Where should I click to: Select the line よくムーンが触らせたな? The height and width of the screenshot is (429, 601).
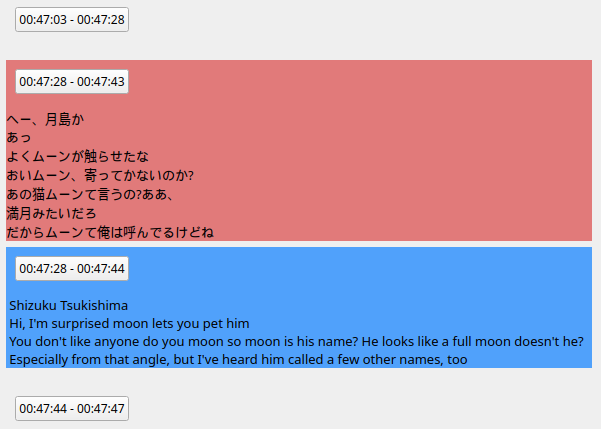(x=77, y=156)
